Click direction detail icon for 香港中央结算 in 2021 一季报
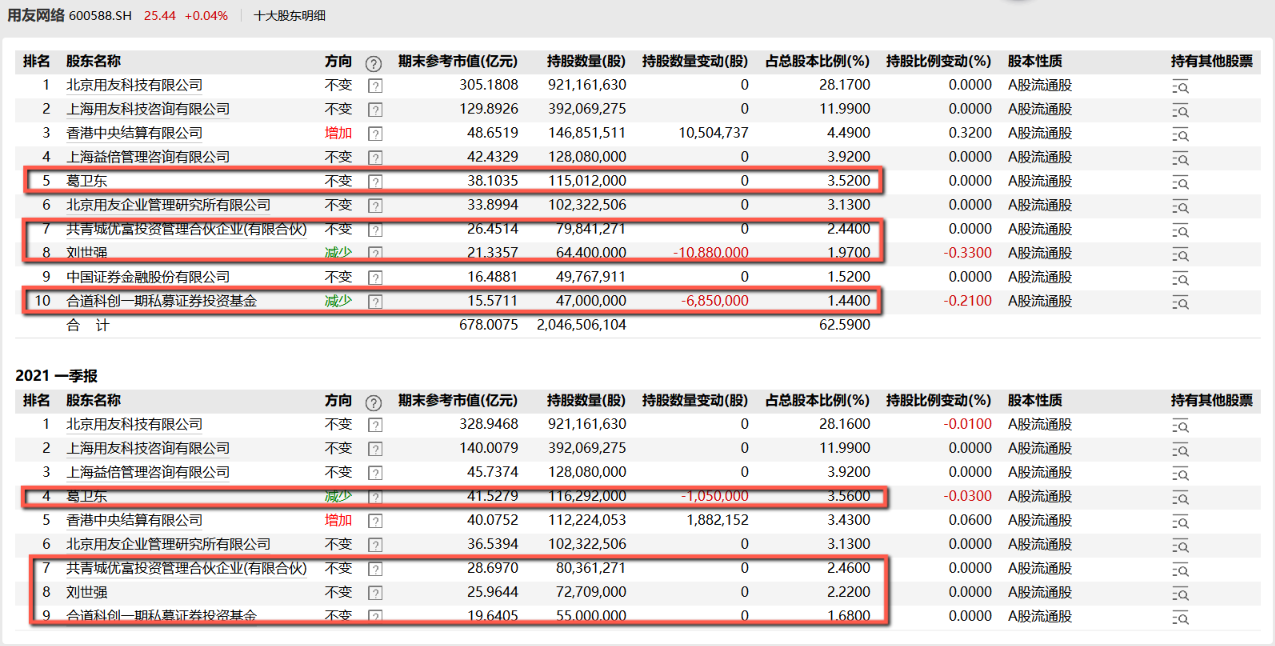This screenshot has width=1275, height=646. 375,521
